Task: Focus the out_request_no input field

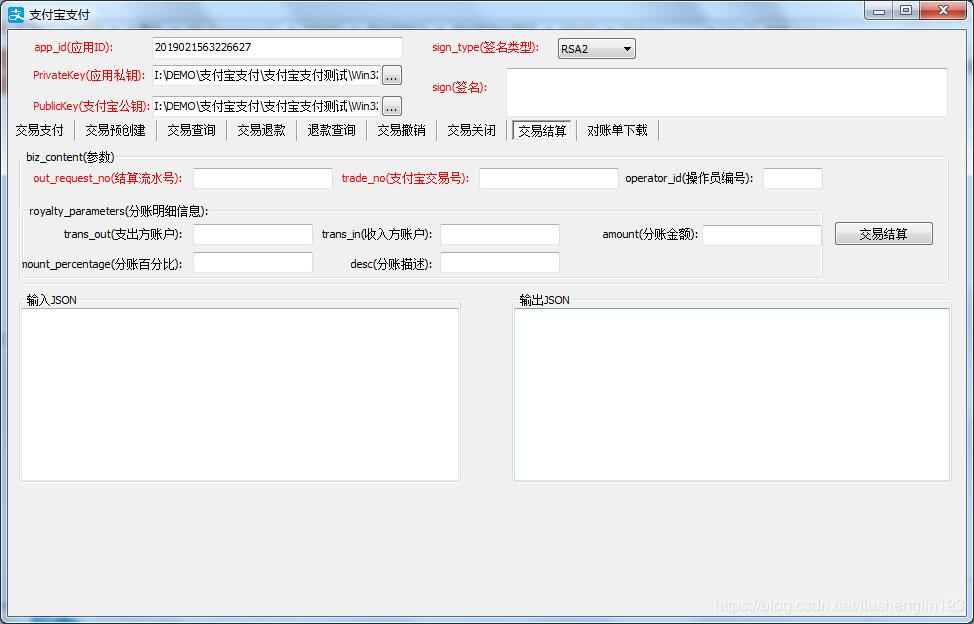Action: [x=263, y=178]
